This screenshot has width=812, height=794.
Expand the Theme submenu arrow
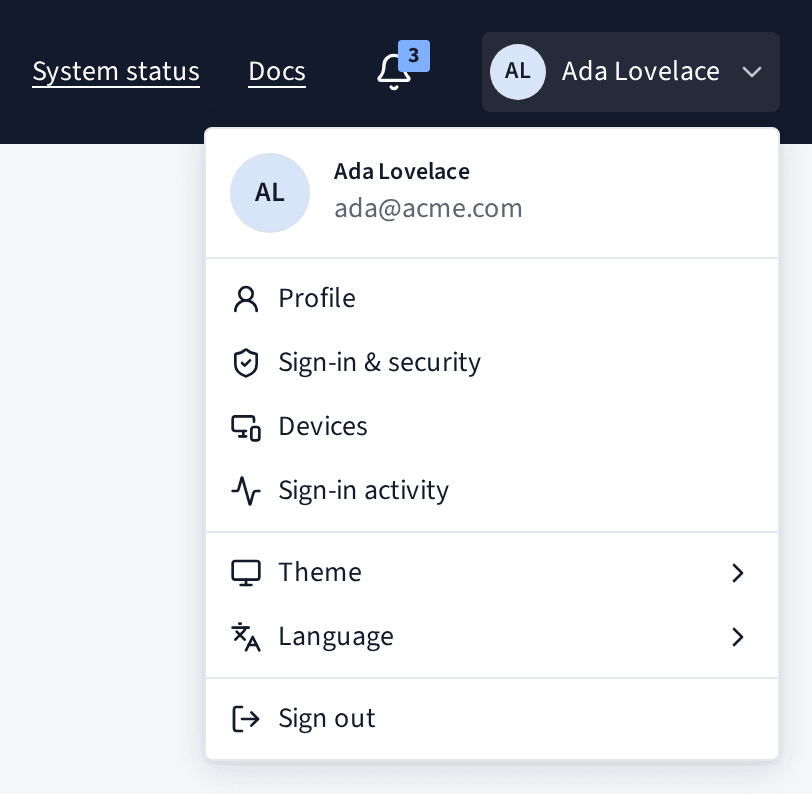(x=738, y=573)
